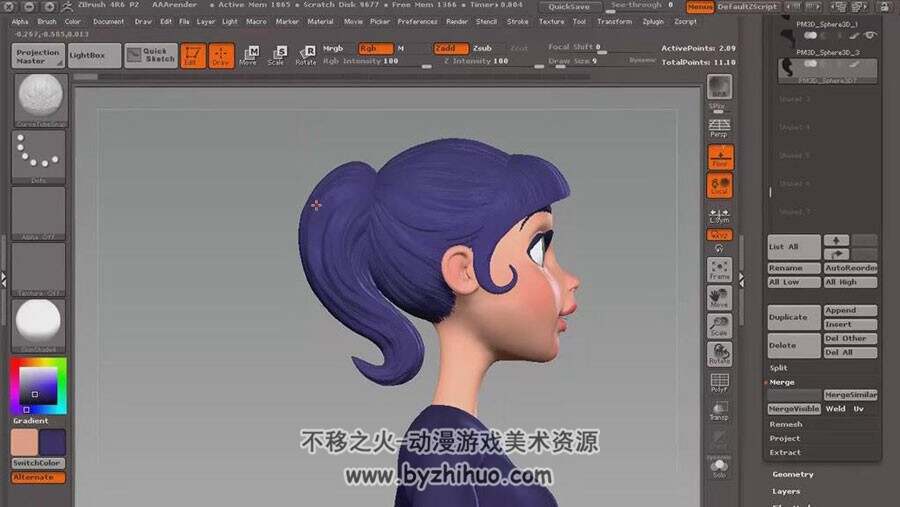The image size is (900, 507).
Task: Toggle the Rgb channel button
Action: (x=376, y=48)
